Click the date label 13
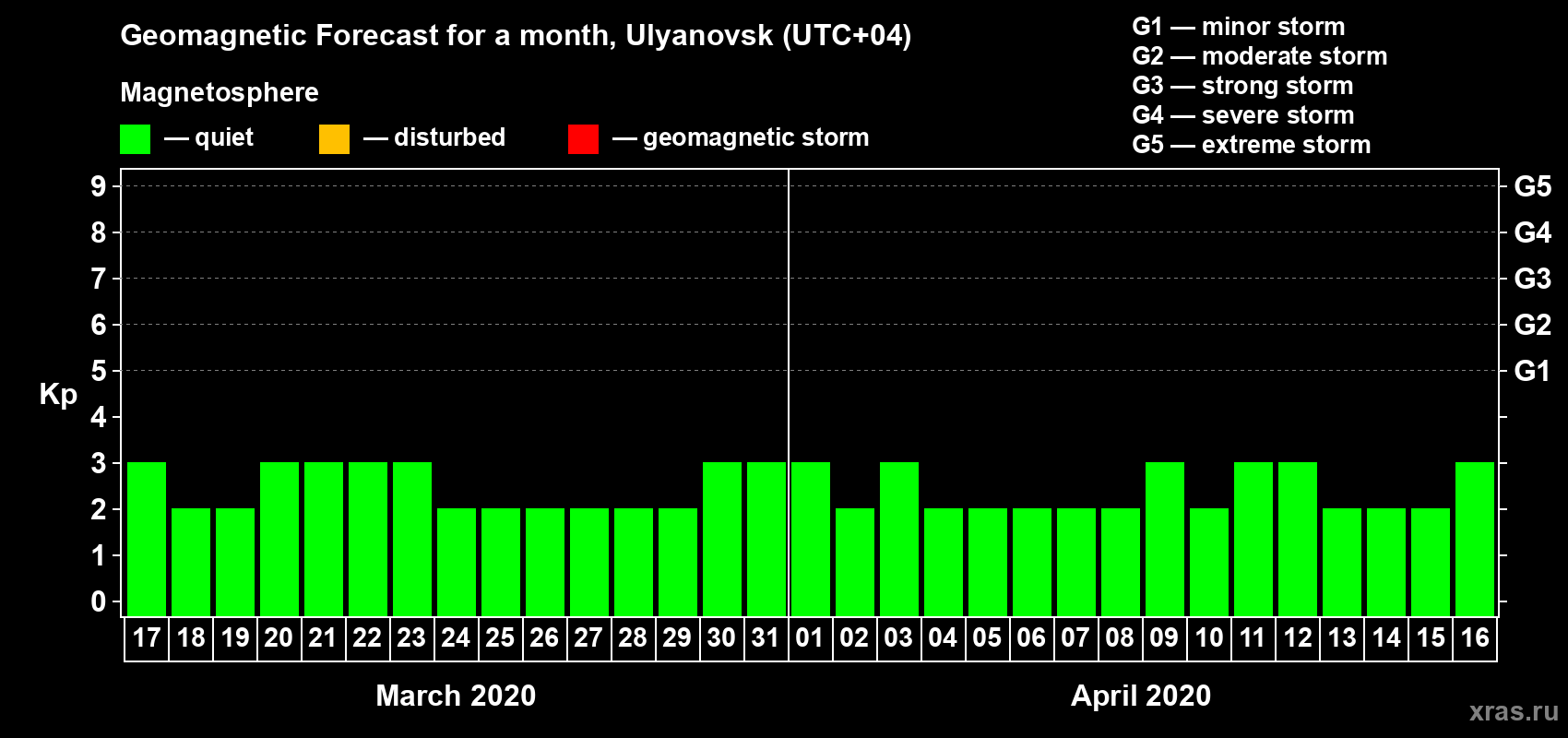The image size is (1568, 738). point(1342,638)
